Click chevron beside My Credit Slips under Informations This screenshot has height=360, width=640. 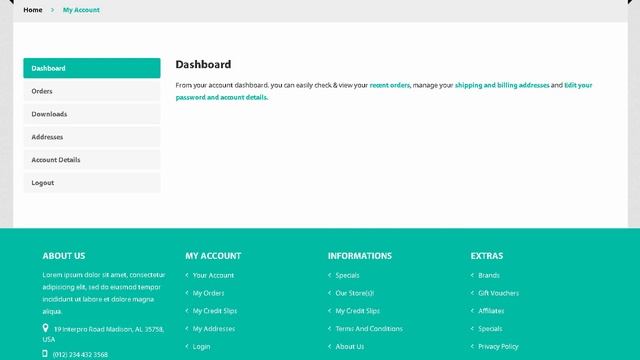[330, 311]
